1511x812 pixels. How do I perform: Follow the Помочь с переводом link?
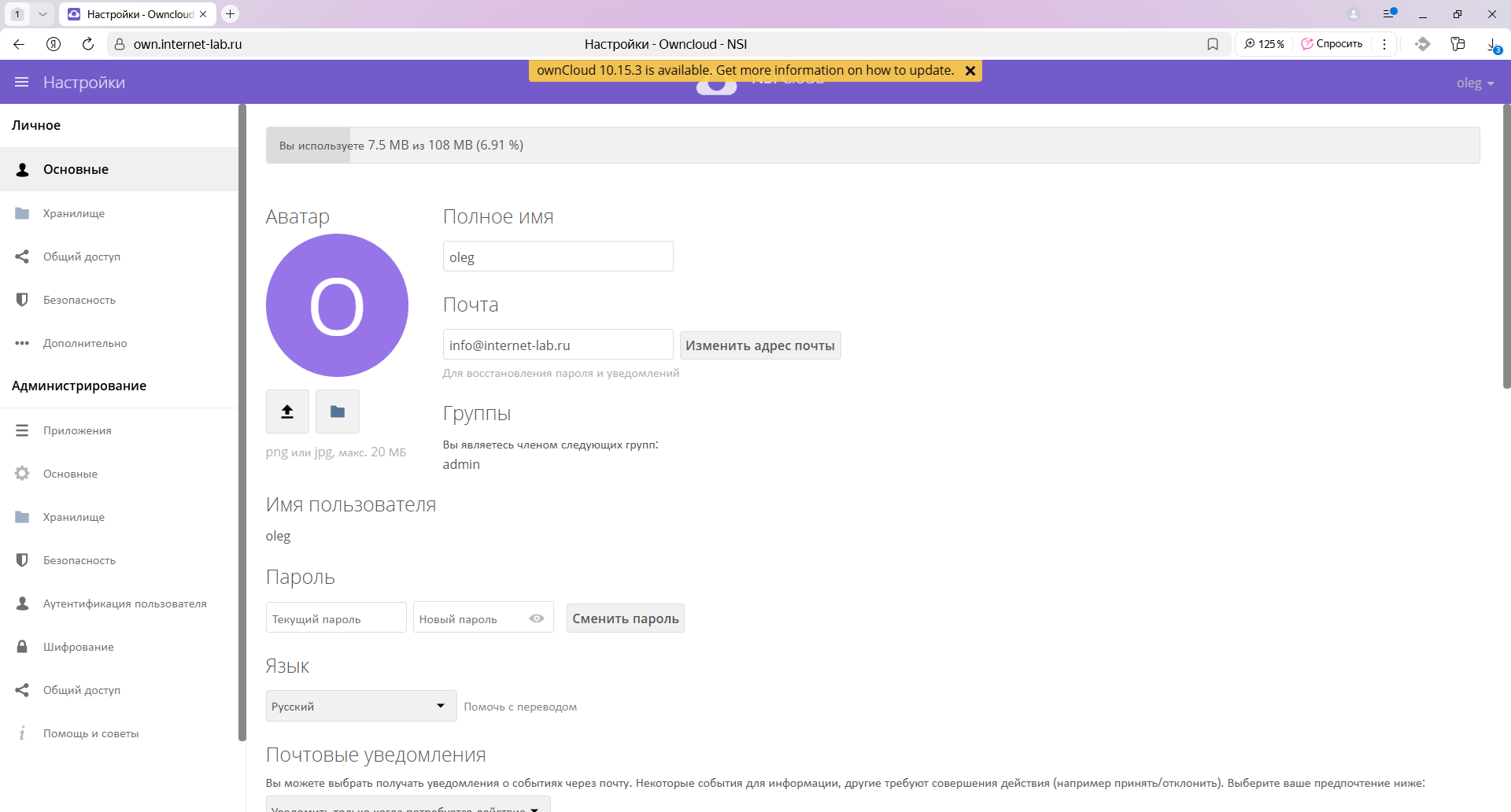pos(520,707)
